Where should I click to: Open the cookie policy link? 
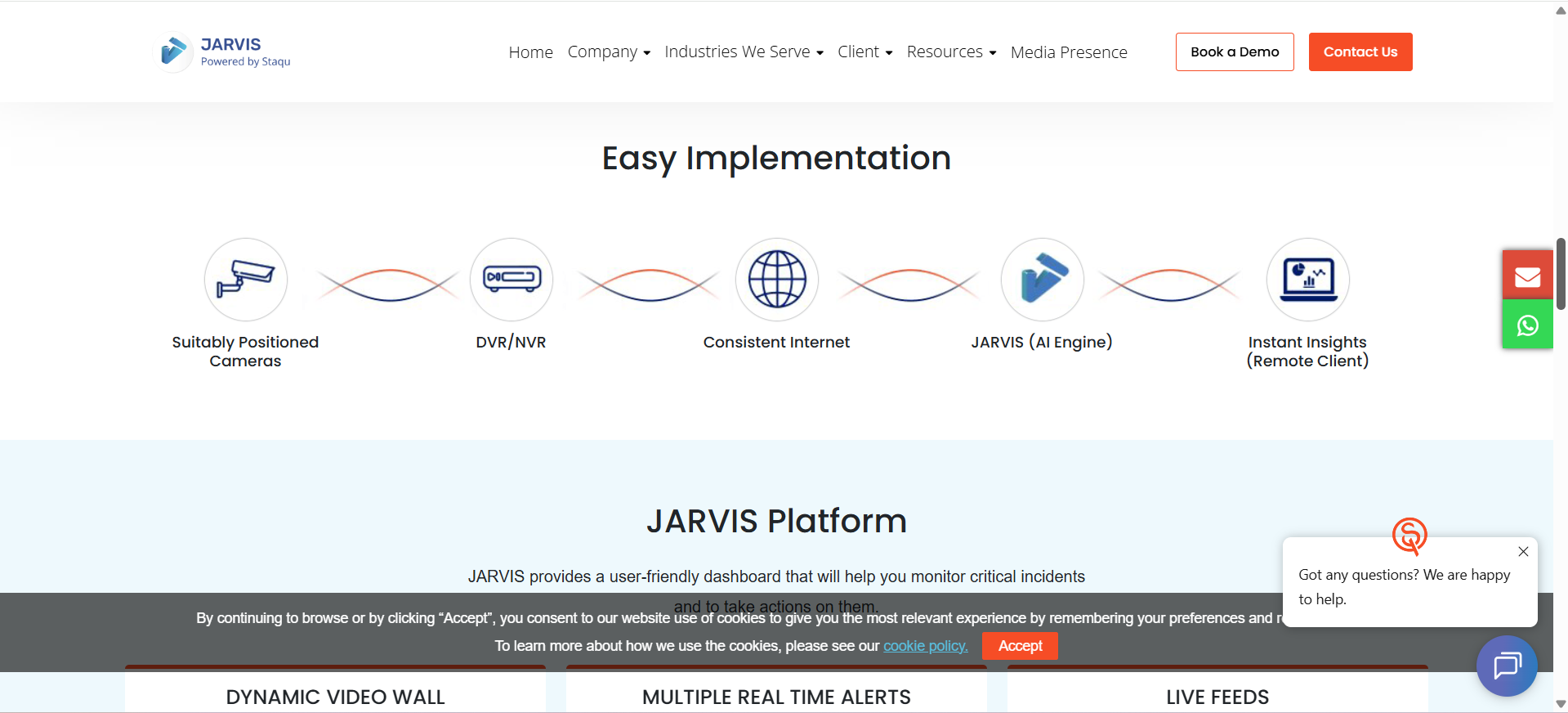click(x=926, y=646)
